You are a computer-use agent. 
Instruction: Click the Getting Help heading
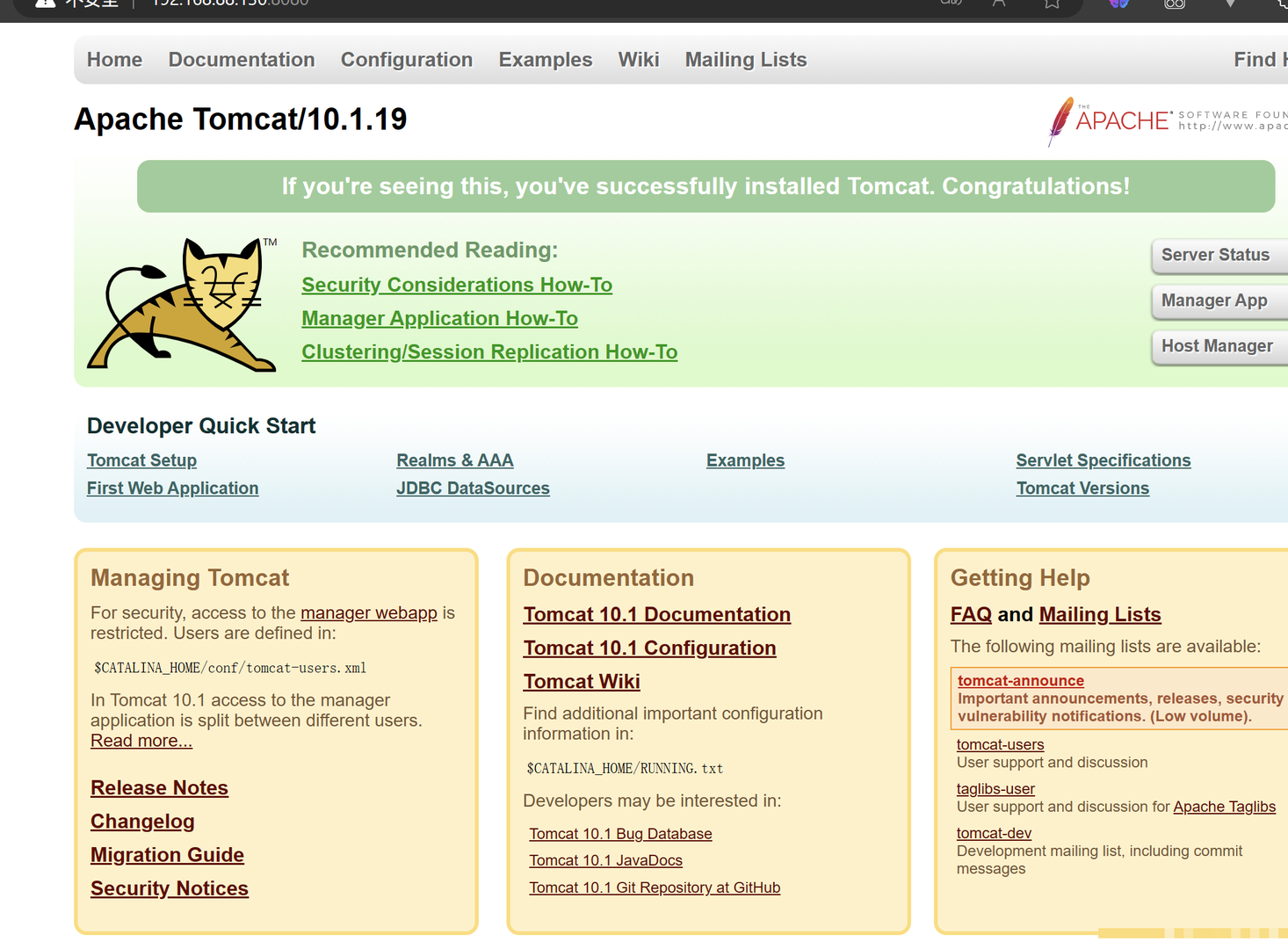(1020, 577)
